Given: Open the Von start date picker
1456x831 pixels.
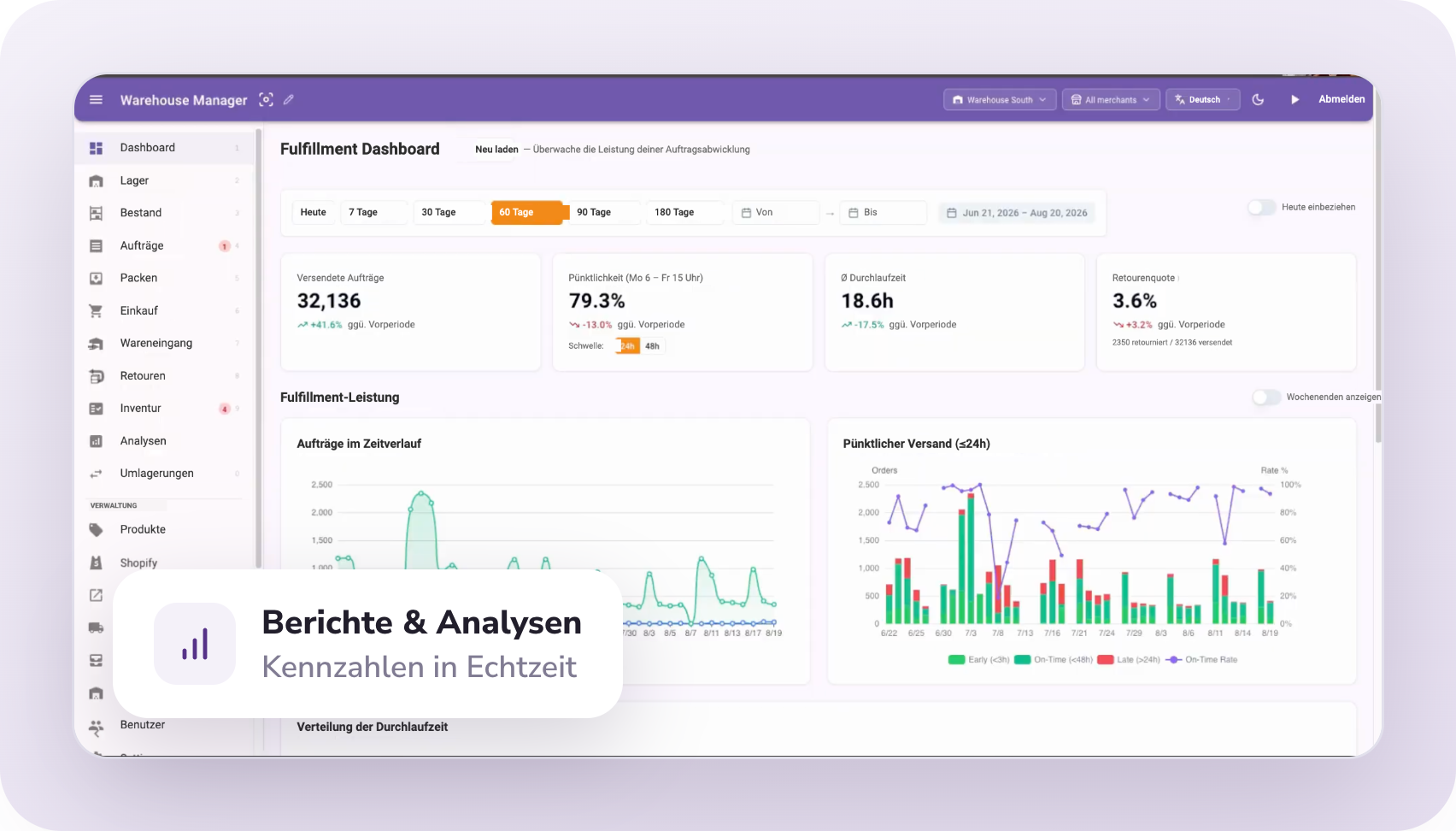Looking at the screenshot, I should pos(776,213).
